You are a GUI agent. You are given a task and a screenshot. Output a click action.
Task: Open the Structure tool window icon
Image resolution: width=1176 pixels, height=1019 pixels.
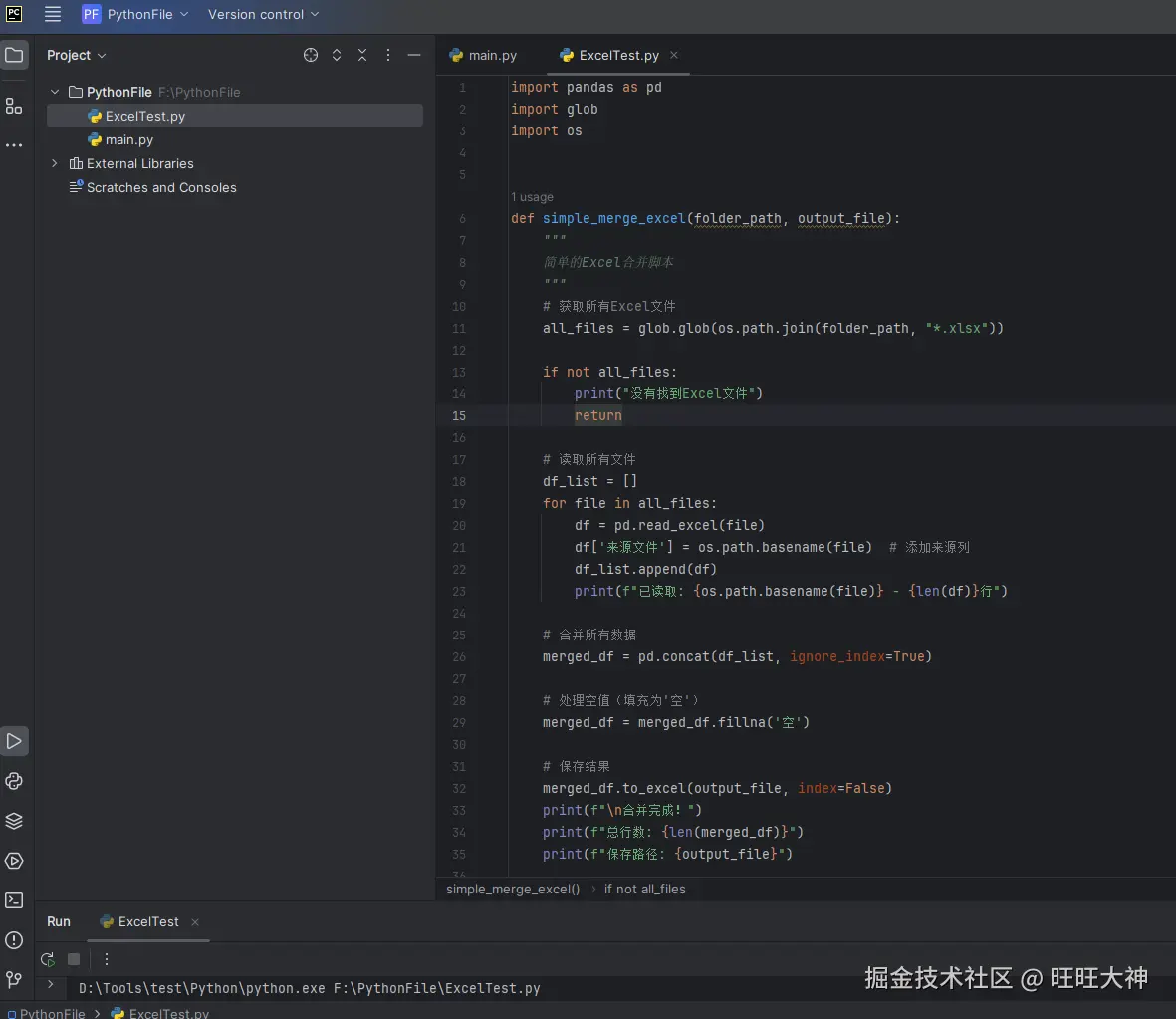(14, 106)
